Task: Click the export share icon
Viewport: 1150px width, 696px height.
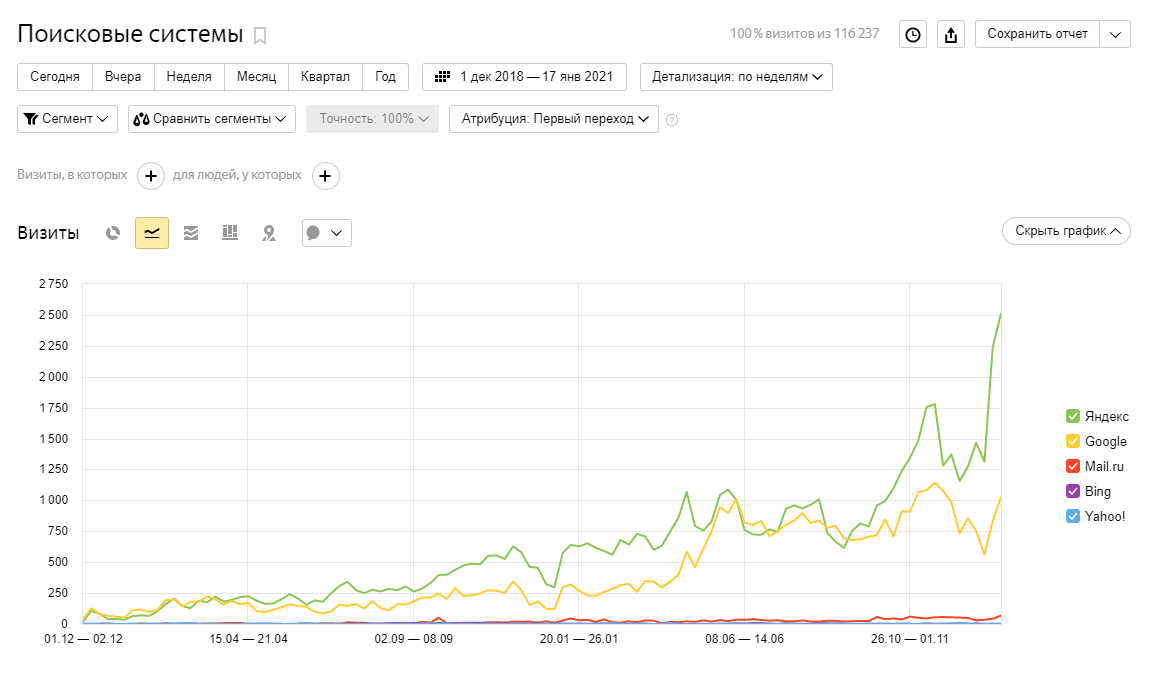Action: (951, 34)
